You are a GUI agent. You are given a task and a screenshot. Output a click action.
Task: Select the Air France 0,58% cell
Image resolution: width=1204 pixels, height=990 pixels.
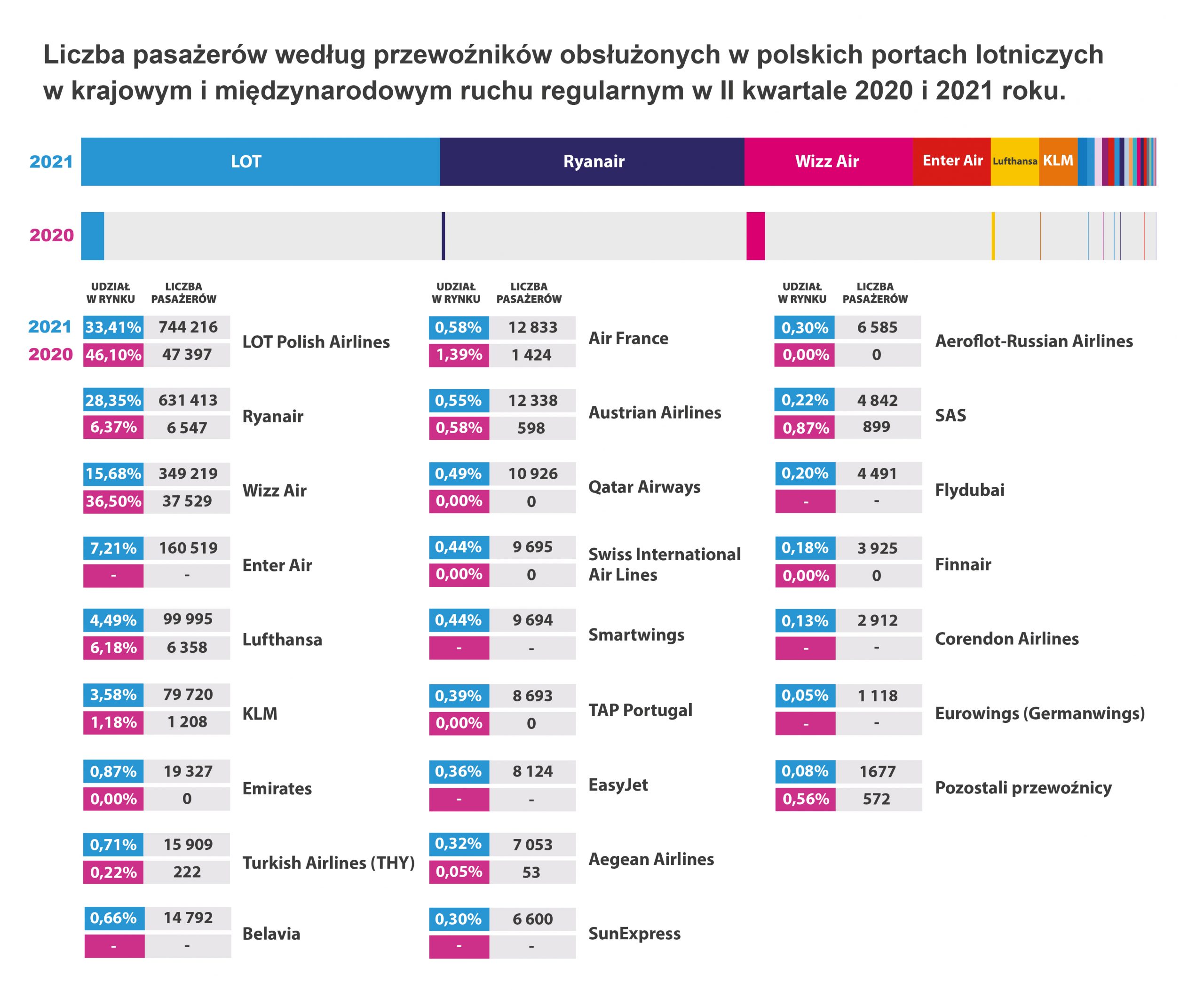(459, 327)
